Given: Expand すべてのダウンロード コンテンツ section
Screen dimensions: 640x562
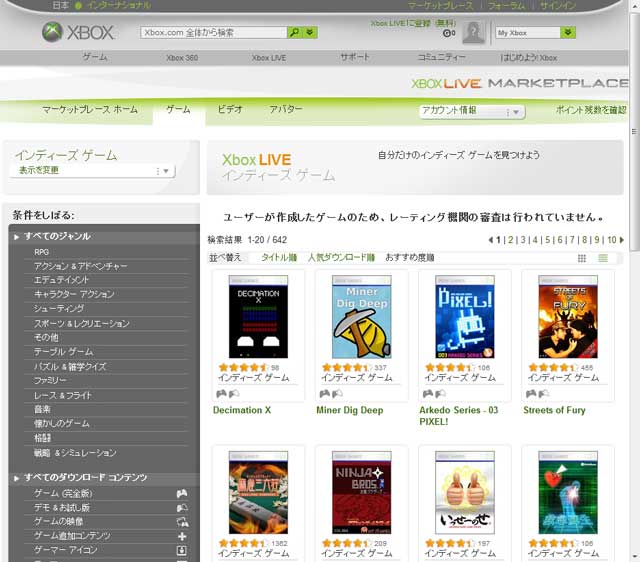Looking at the screenshot, I should pos(85,478).
